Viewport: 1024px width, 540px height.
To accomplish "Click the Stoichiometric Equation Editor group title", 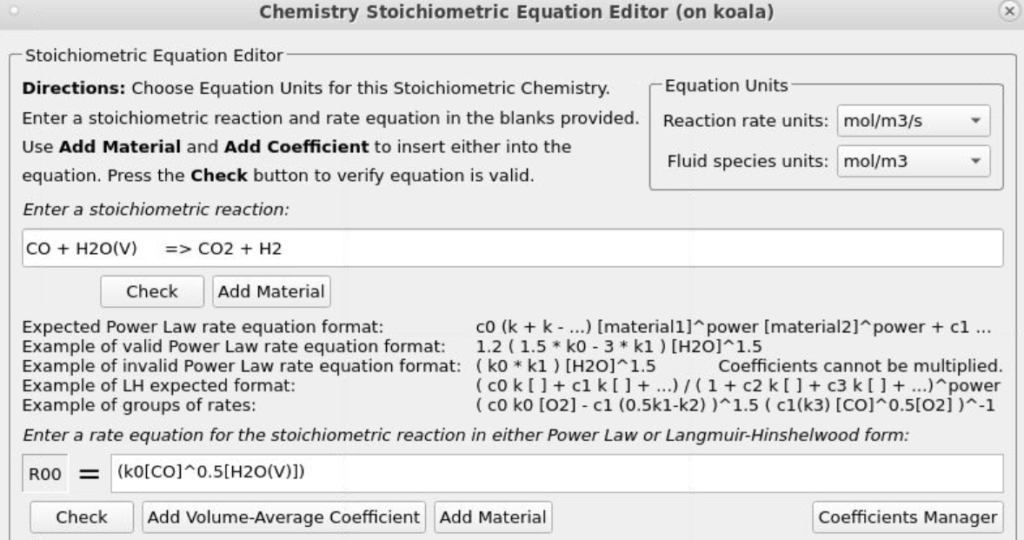I will pyautogui.click(x=153, y=56).
